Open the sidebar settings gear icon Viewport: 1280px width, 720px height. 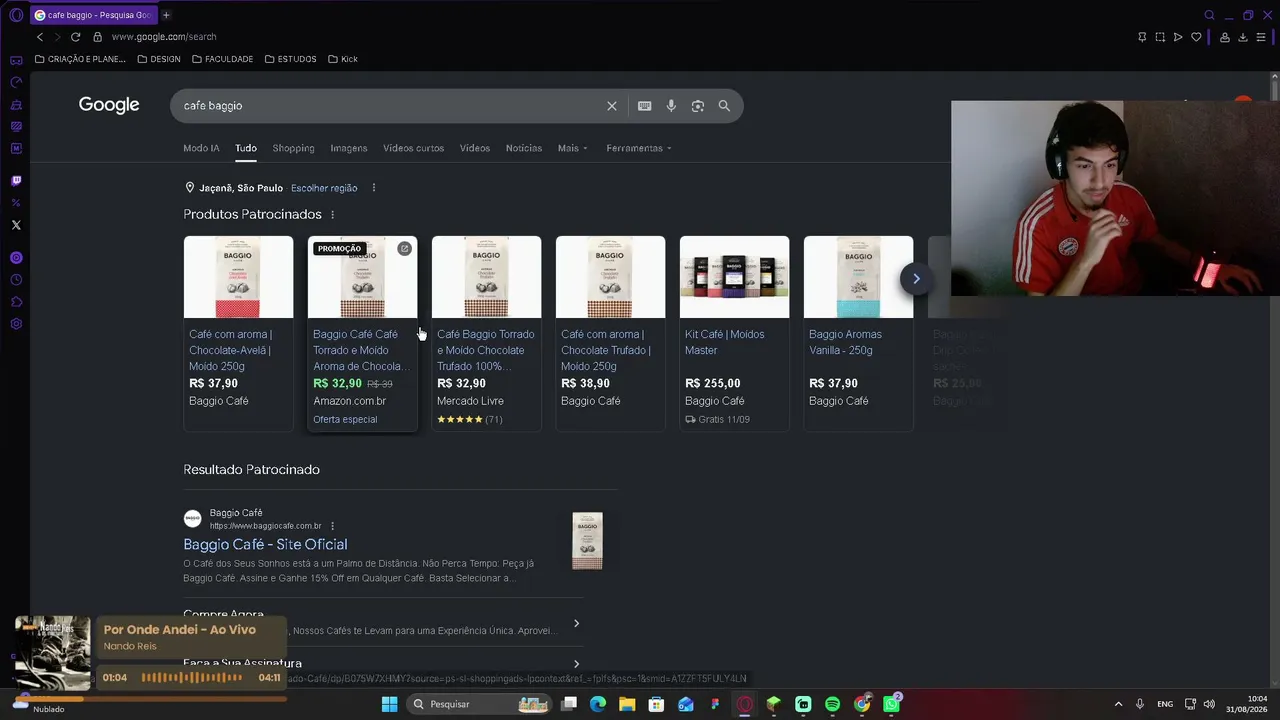pyautogui.click(x=16, y=324)
